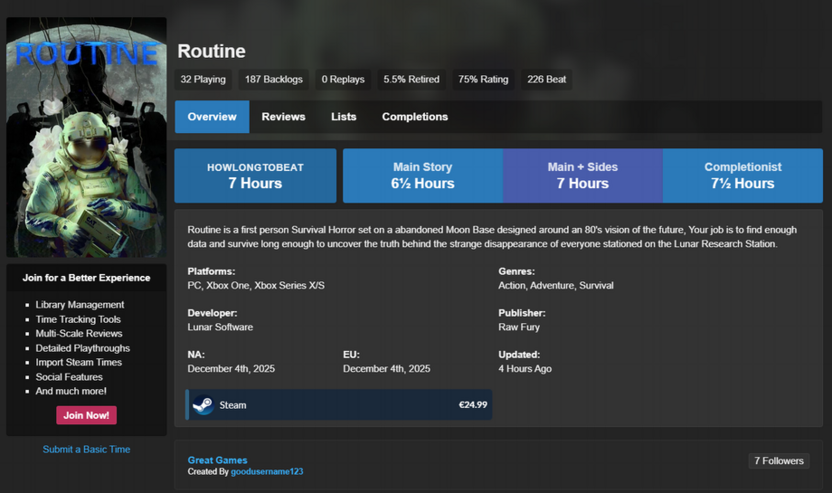Click 'Library Management' list item
Image resolution: width=832 pixels, height=493 pixels.
80,305
